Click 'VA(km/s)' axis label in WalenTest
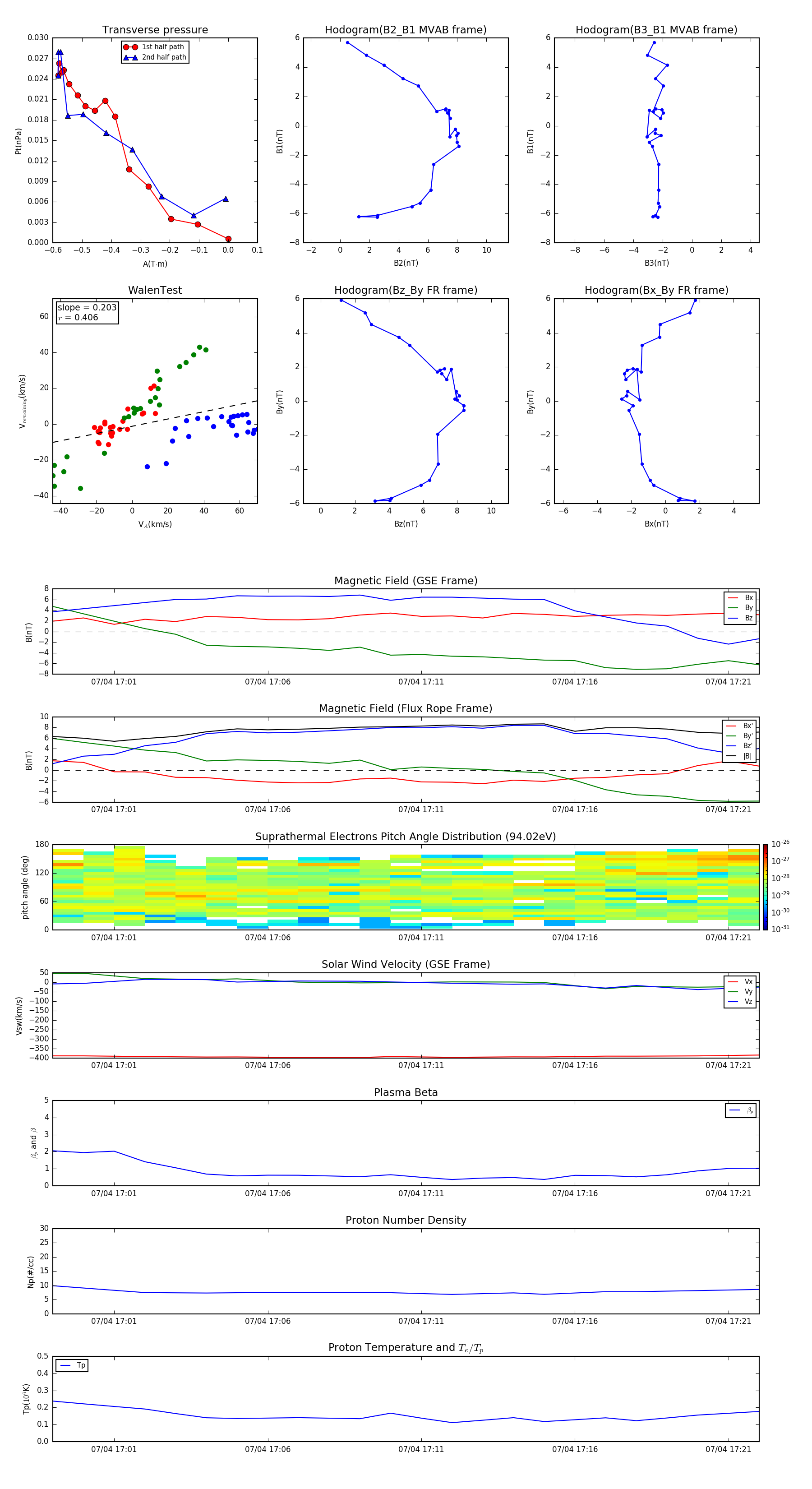Image resolution: width=812 pixels, height=1489 pixels. 155,525
